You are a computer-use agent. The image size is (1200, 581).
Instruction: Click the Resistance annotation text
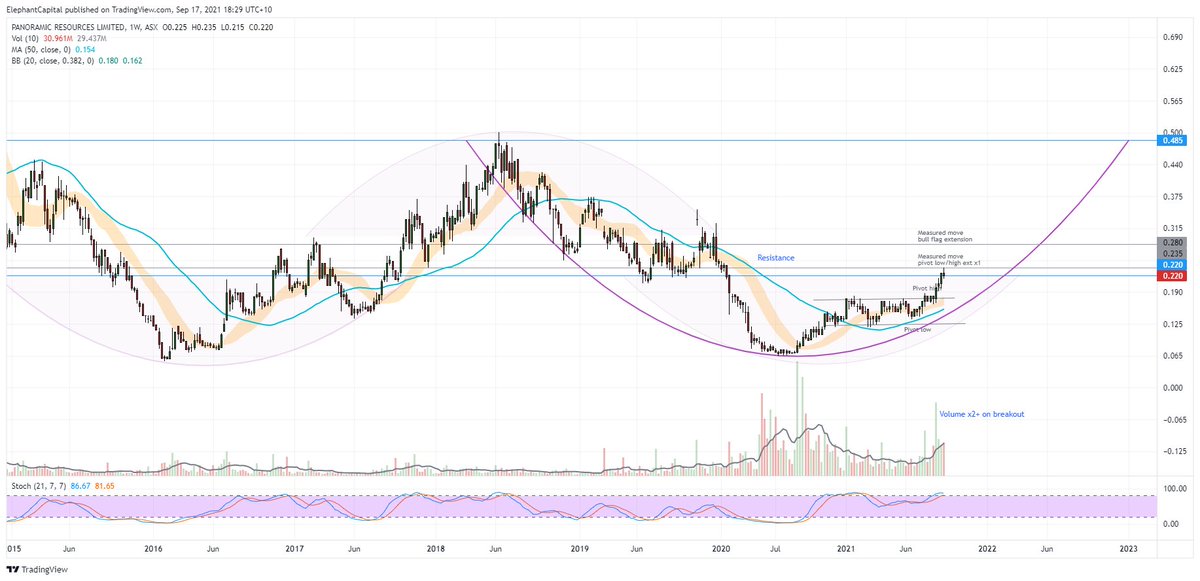[775, 258]
